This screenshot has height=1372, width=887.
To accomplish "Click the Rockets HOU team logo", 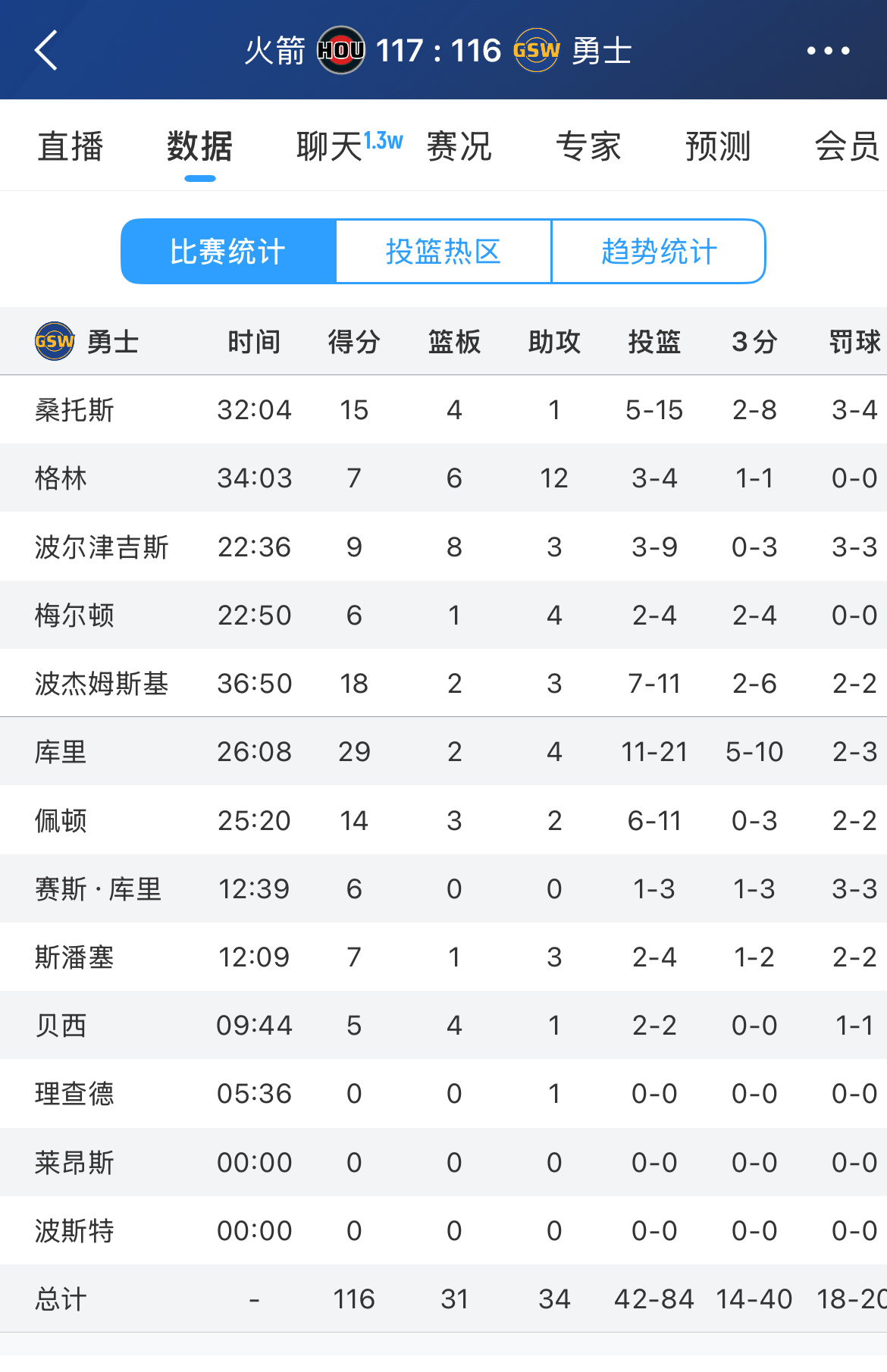I will pos(340,51).
